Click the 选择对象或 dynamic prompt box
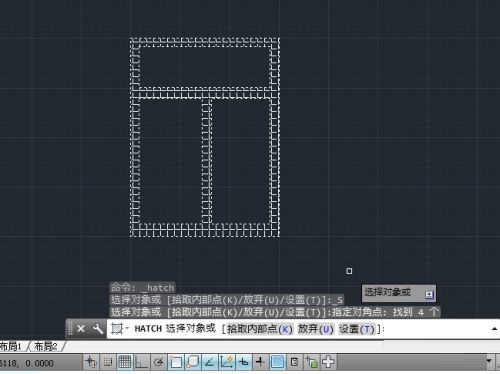Screen dimensions: 500x374 [x=399, y=293]
